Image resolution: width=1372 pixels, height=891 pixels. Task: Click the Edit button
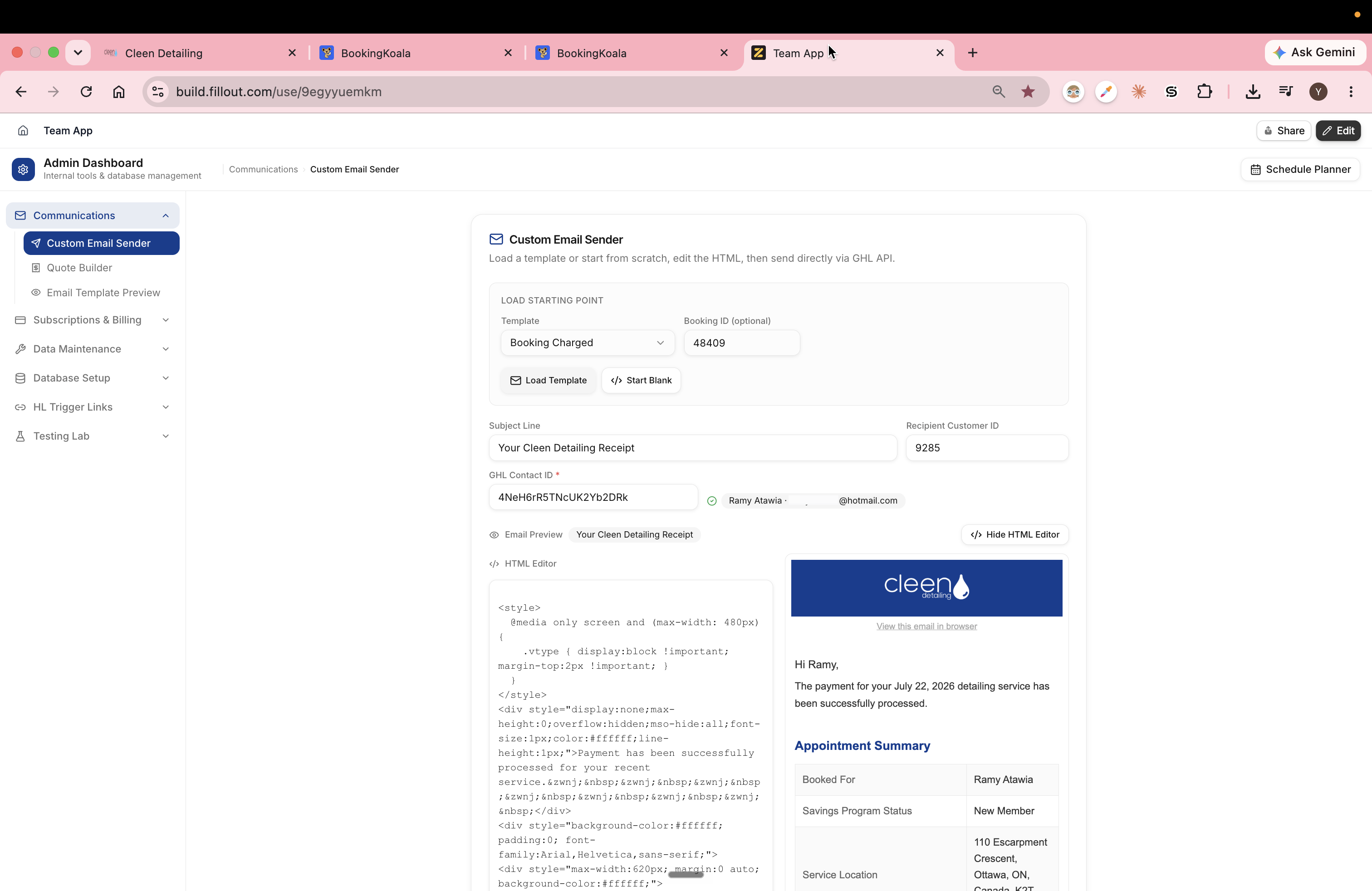tap(1338, 131)
